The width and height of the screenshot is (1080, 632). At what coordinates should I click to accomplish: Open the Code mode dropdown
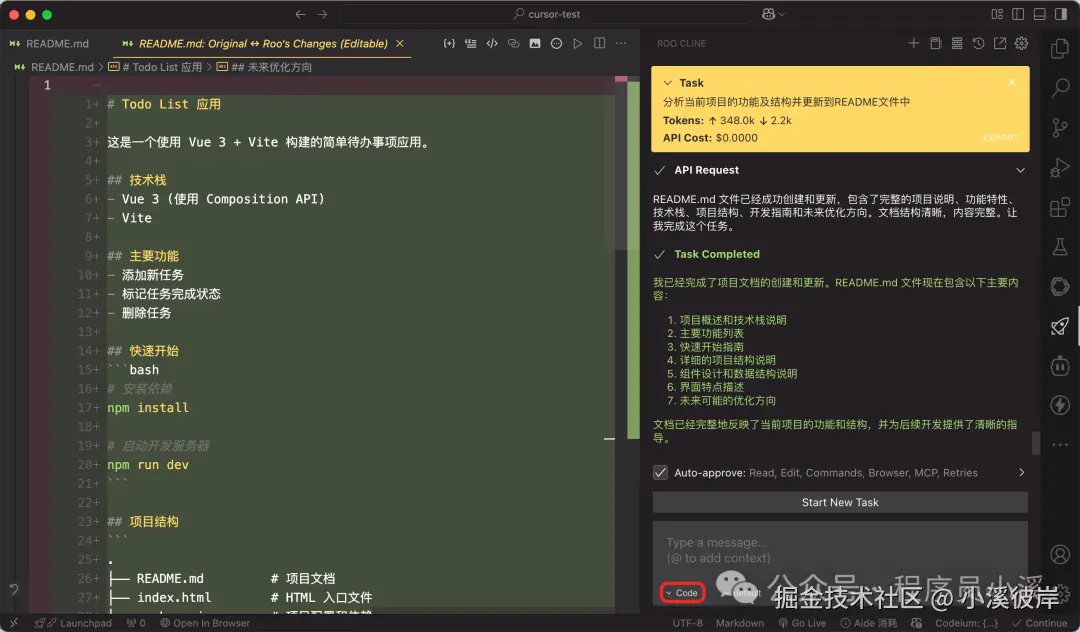[682, 593]
